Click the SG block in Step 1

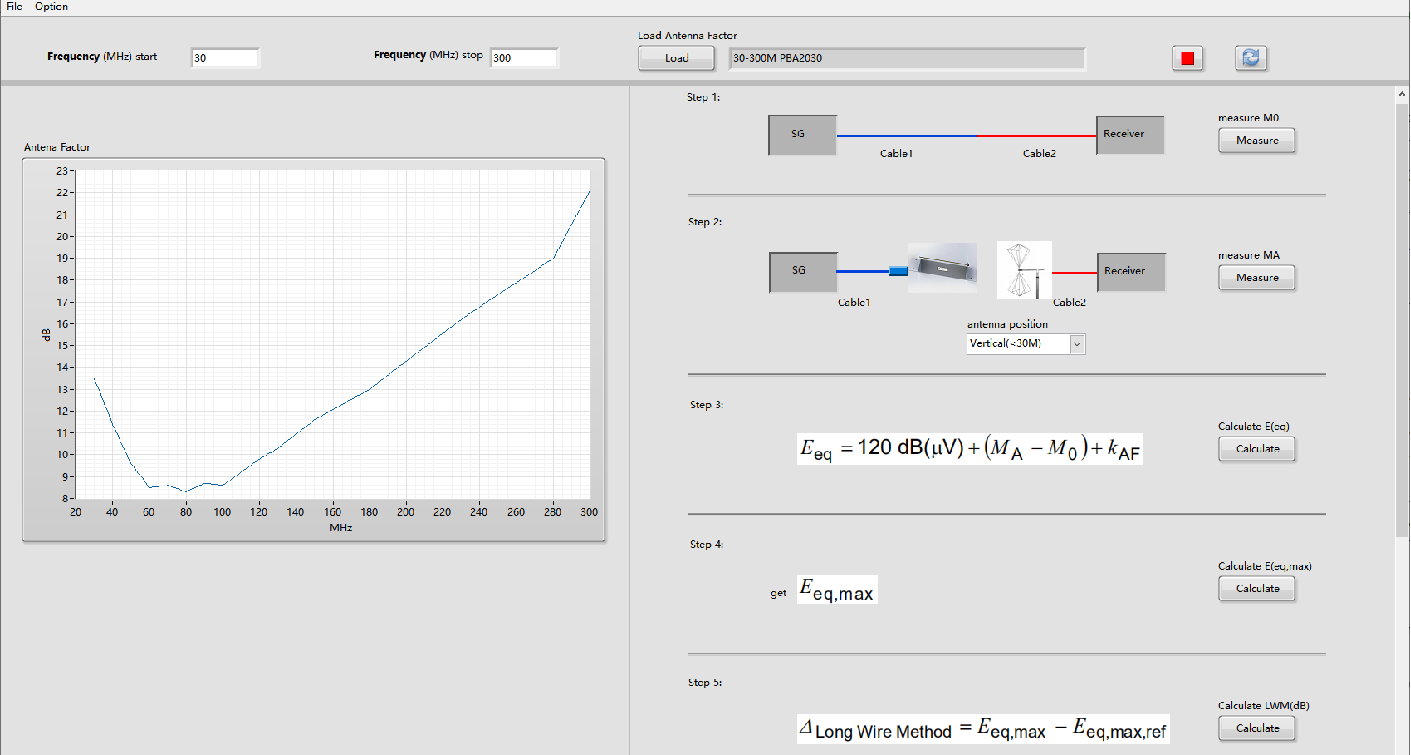coord(802,135)
